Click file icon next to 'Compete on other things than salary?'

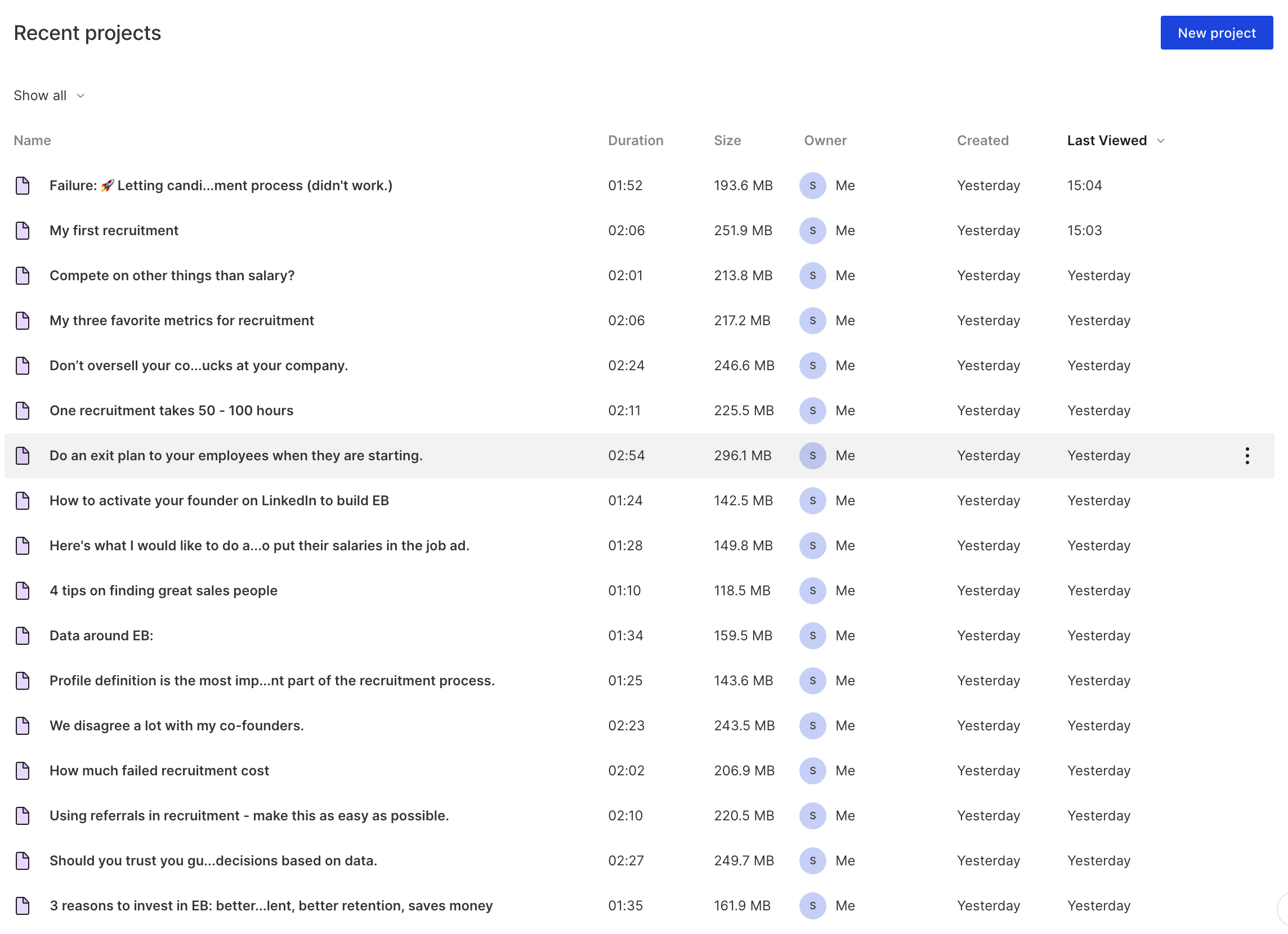(23, 275)
